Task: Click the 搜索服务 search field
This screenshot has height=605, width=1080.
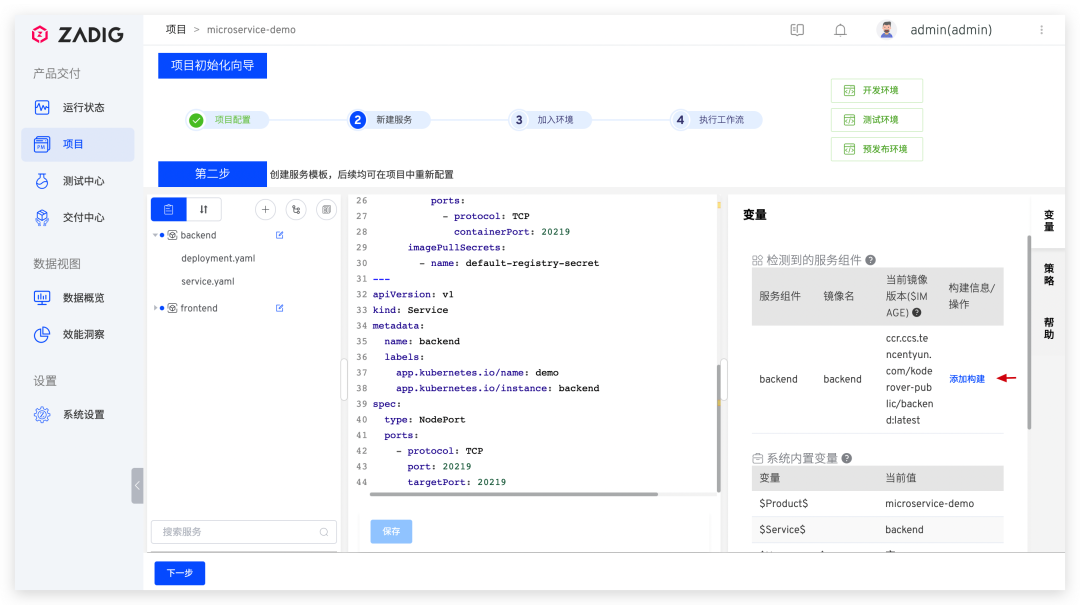Action: pos(244,532)
